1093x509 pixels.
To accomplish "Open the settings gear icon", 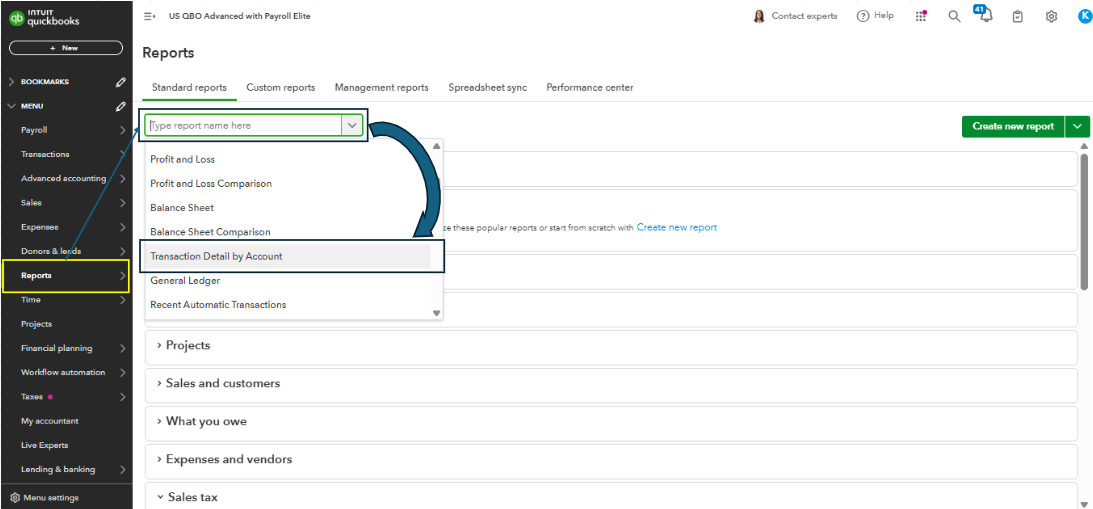I will (1051, 16).
